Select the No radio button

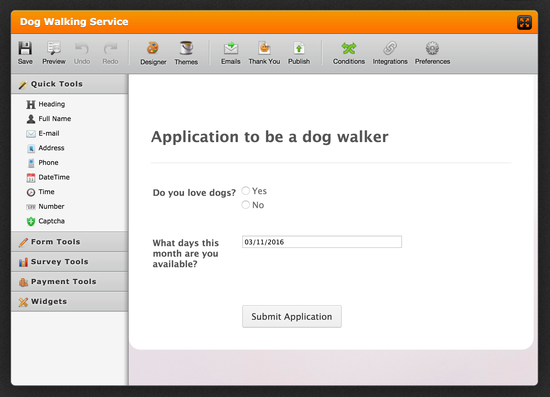pos(246,204)
